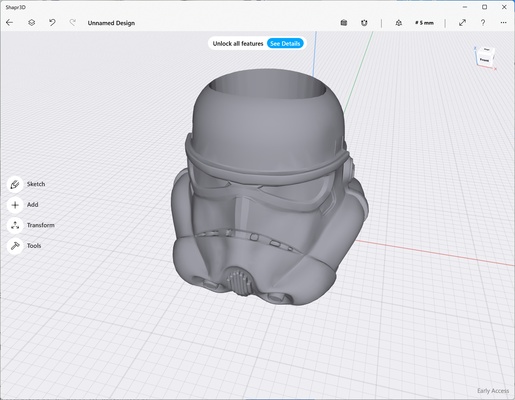
Task: Click the orientation cube top face
Action: pos(487,50)
